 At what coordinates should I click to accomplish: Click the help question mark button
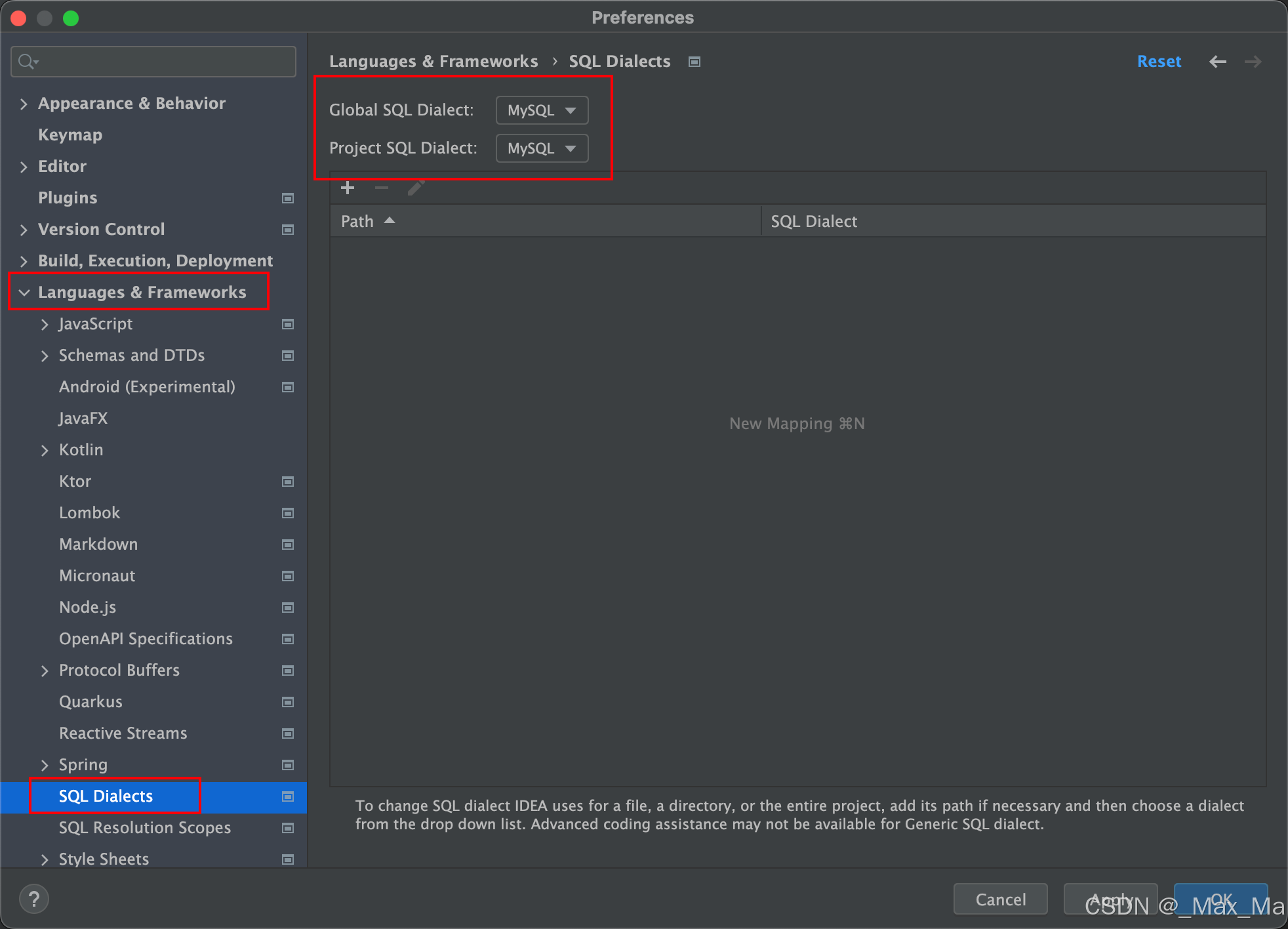(34, 899)
